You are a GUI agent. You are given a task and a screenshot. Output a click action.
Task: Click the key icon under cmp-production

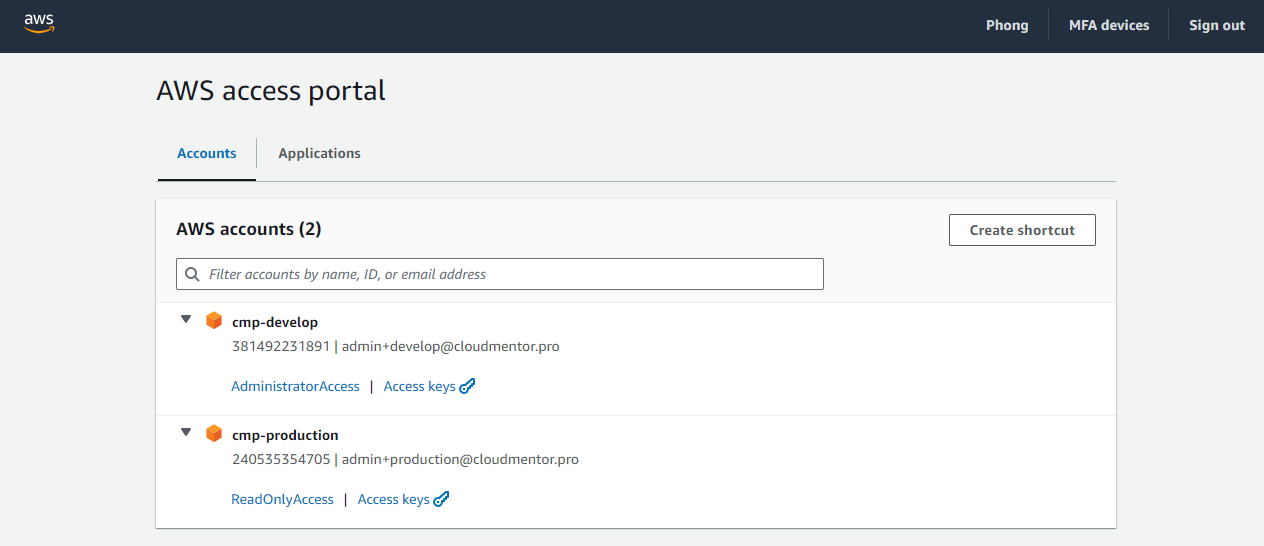[442, 499]
